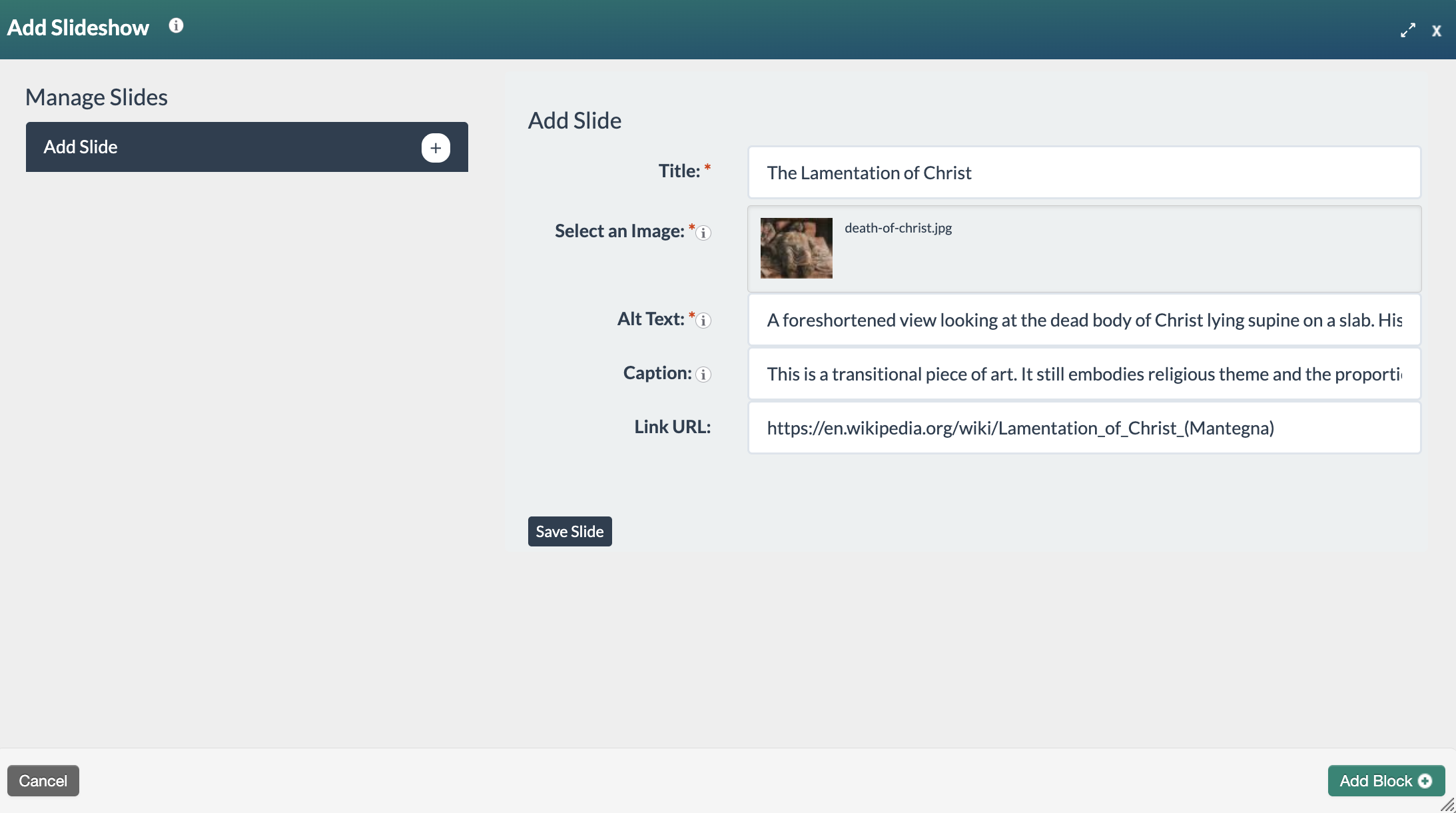Click the death-of-christ.jpg thumbnail image
The image size is (1456, 813).
pyautogui.click(x=797, y=248)
